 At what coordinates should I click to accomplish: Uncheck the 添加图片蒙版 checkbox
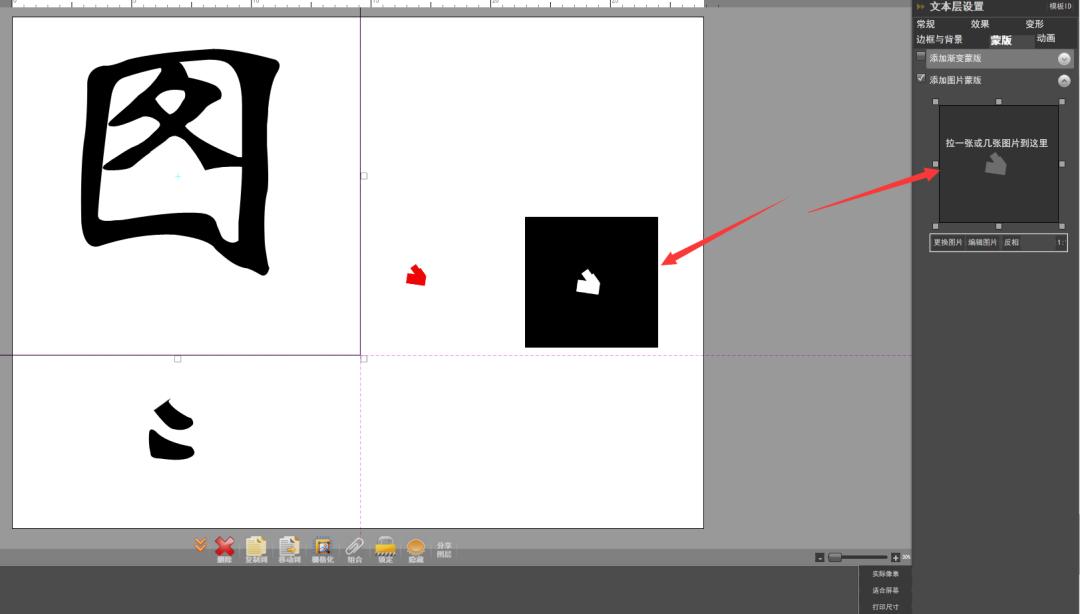[921, 78]
